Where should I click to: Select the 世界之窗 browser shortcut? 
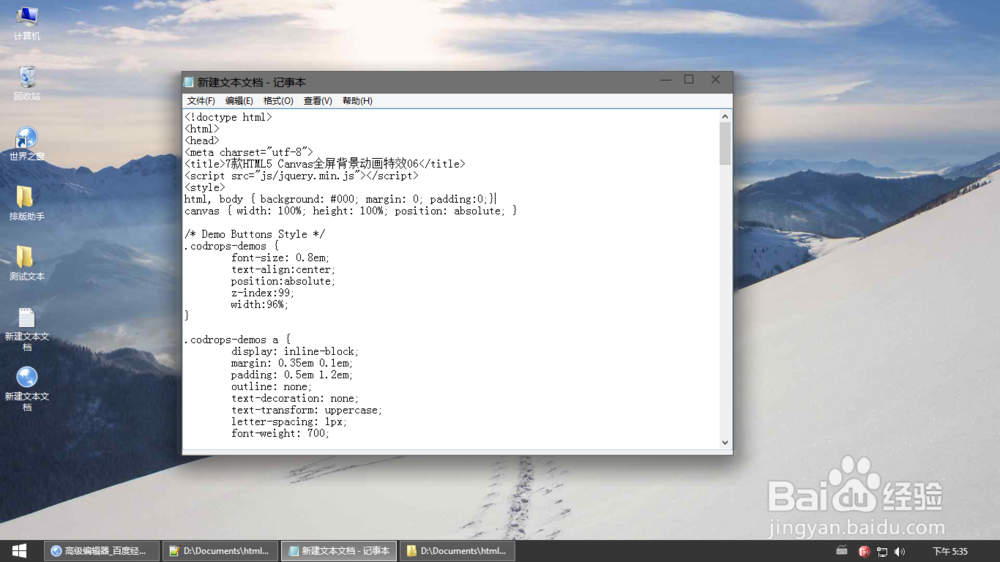click(27, 144)
